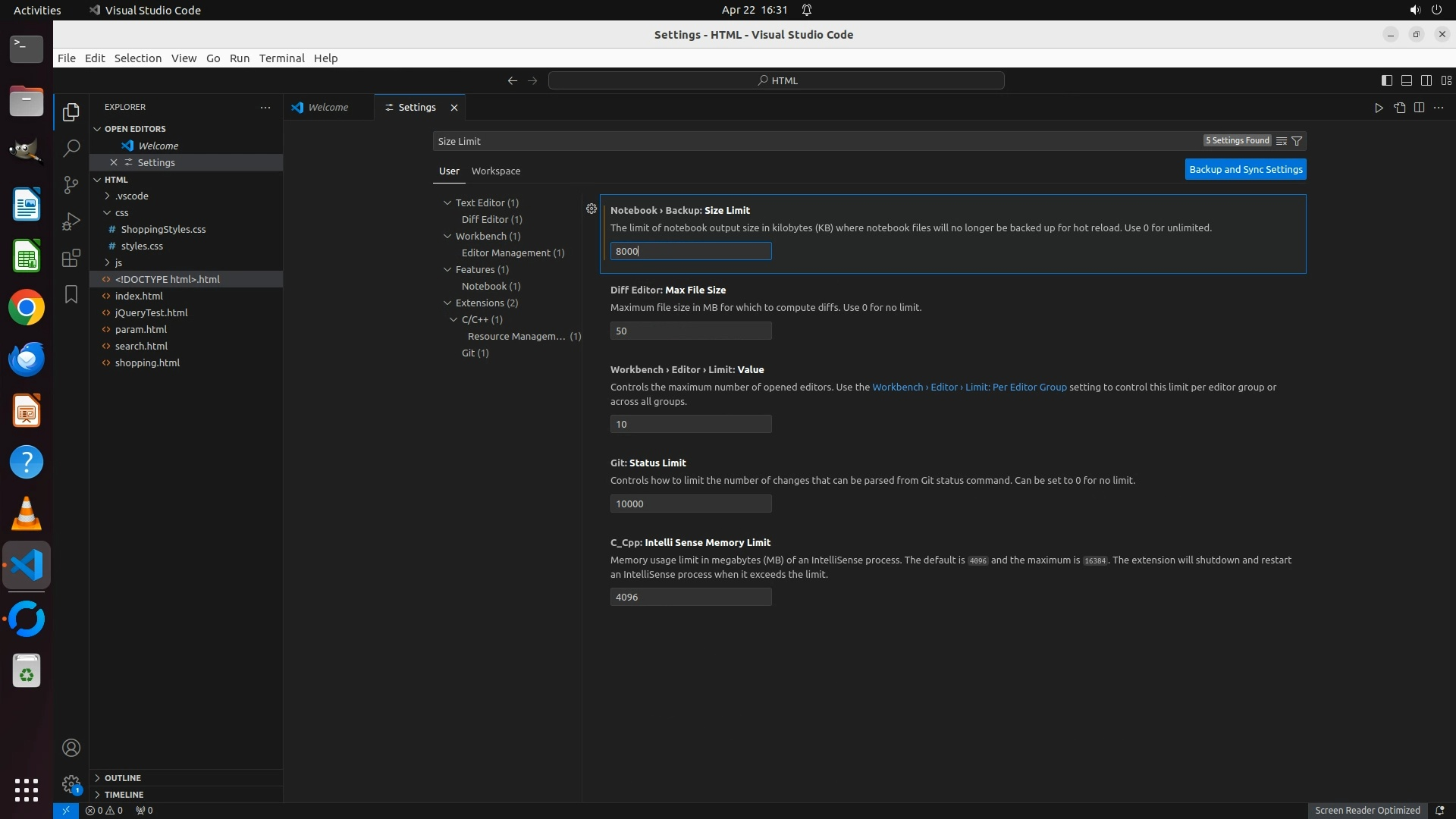Switch to the Workspace settings tab
The width and height of the screenshot is (1456, 819).
(495, 171)
